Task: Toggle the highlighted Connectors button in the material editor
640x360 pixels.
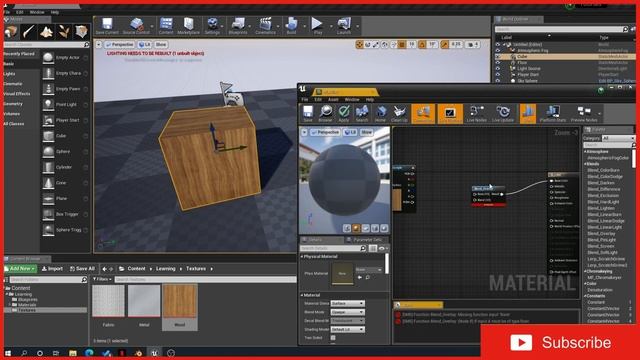Action: click(x=423, y=113)
